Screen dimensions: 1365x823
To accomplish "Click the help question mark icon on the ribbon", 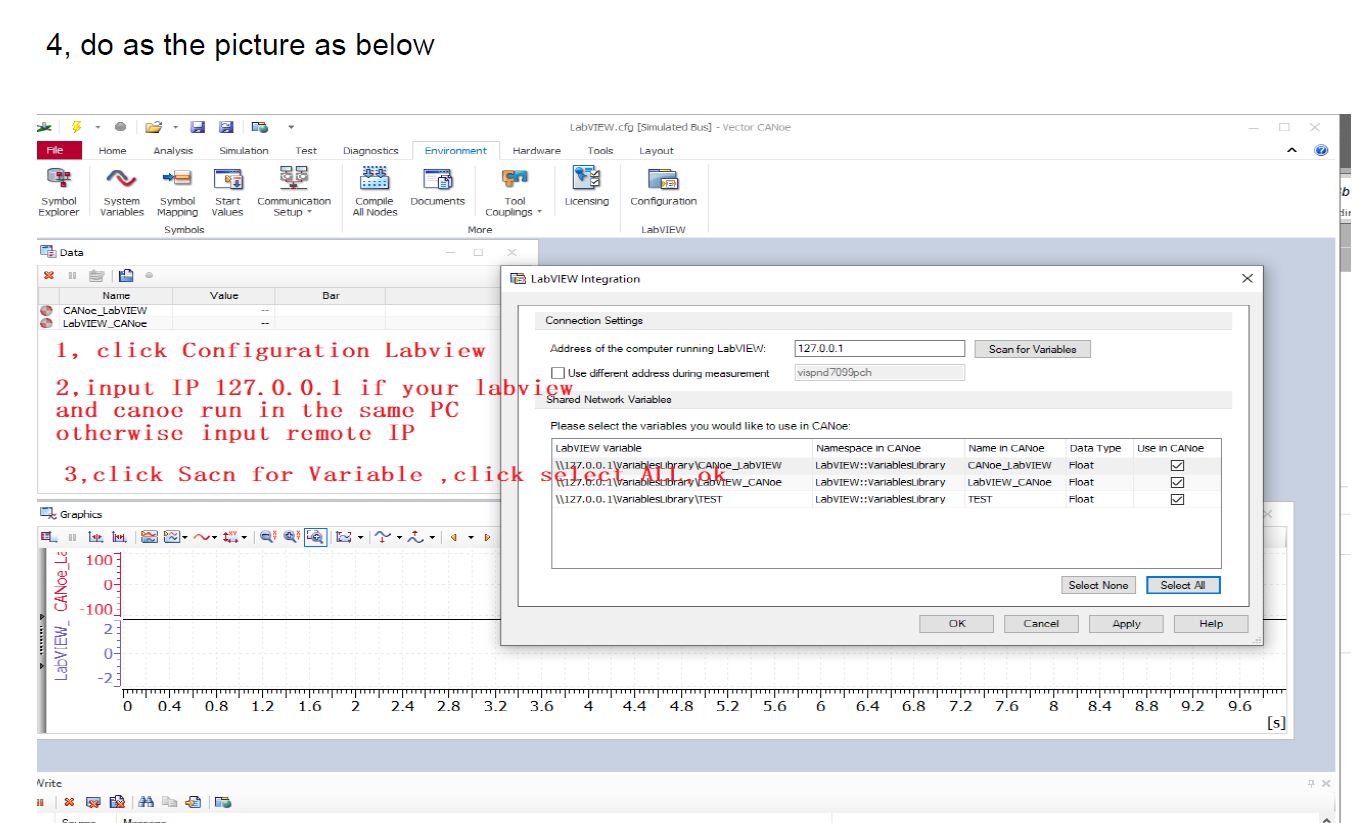I will (1321, 150).
